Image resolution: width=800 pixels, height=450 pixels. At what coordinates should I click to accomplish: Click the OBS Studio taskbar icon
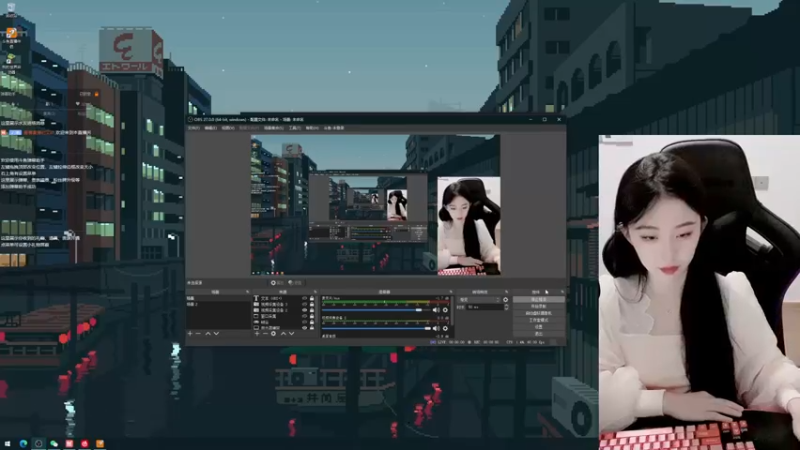38,444
